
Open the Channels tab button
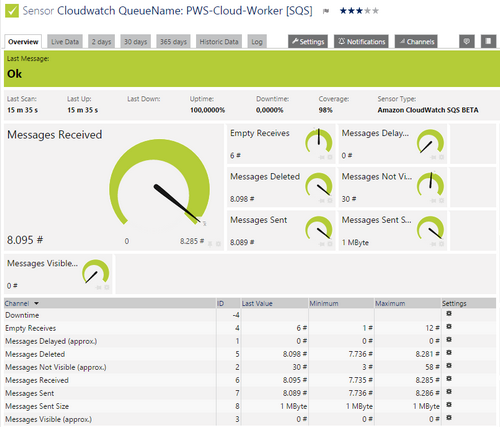pyautogui.click(x=416, y=41)
